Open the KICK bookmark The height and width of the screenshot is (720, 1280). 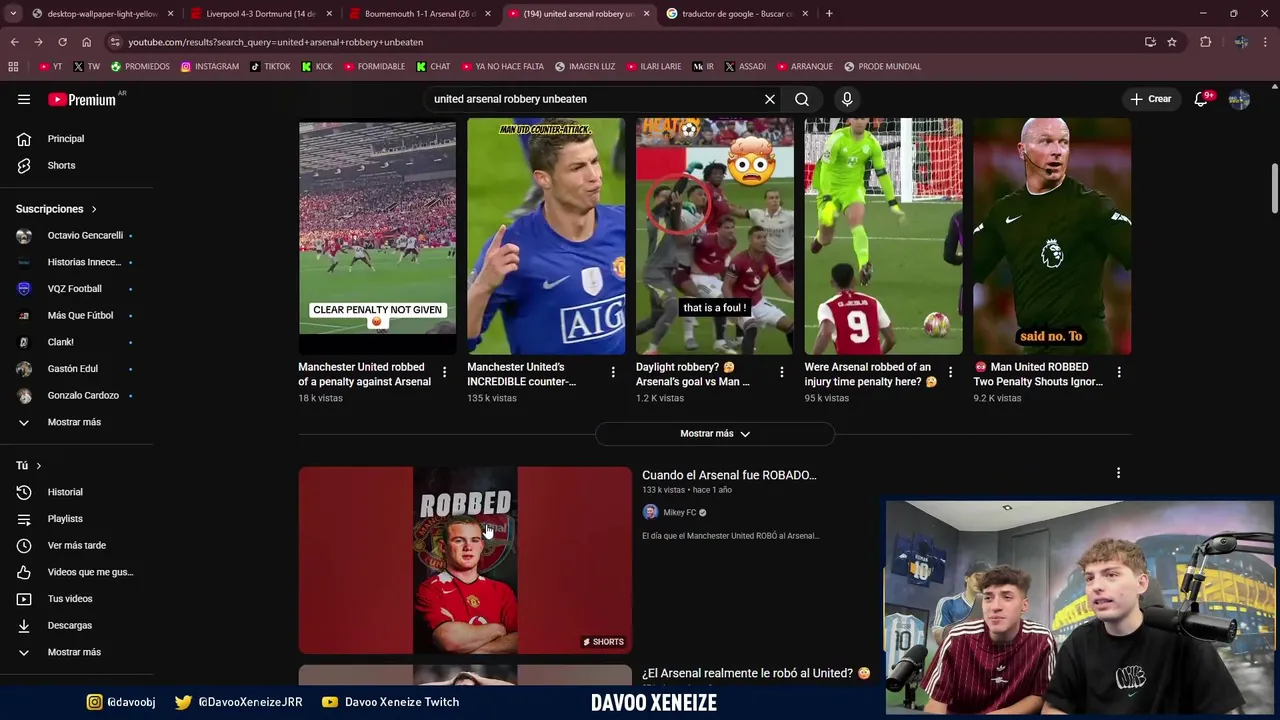317,67
